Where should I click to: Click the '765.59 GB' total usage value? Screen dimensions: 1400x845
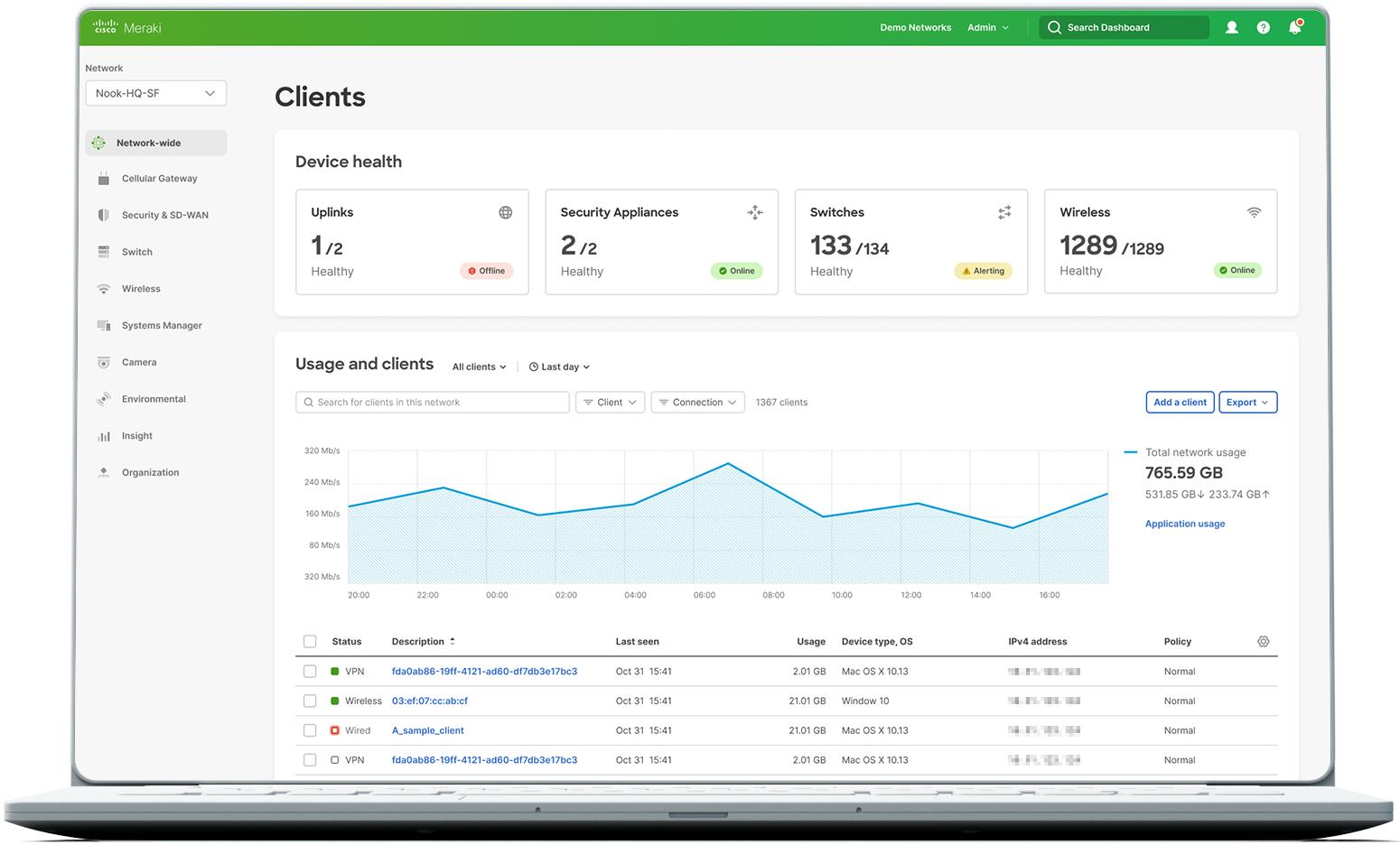pyautogui.click(x=1184, y=472)
